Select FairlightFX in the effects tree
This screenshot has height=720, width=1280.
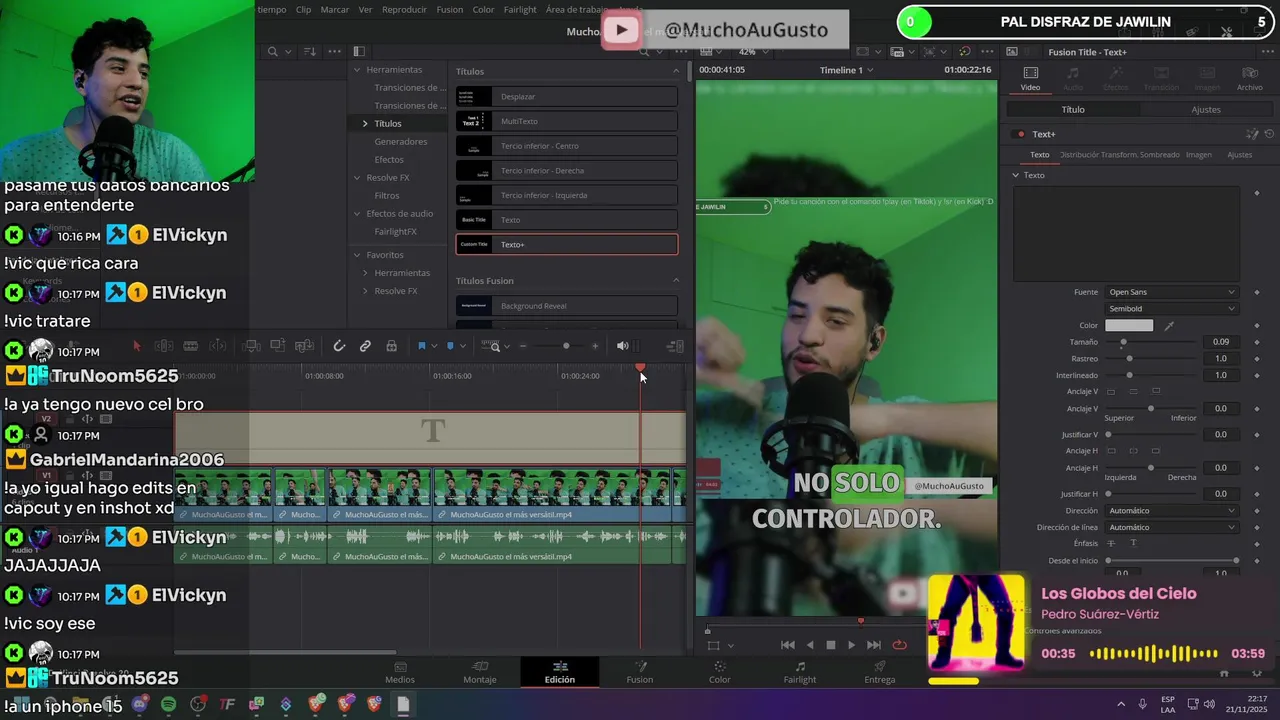396,231
